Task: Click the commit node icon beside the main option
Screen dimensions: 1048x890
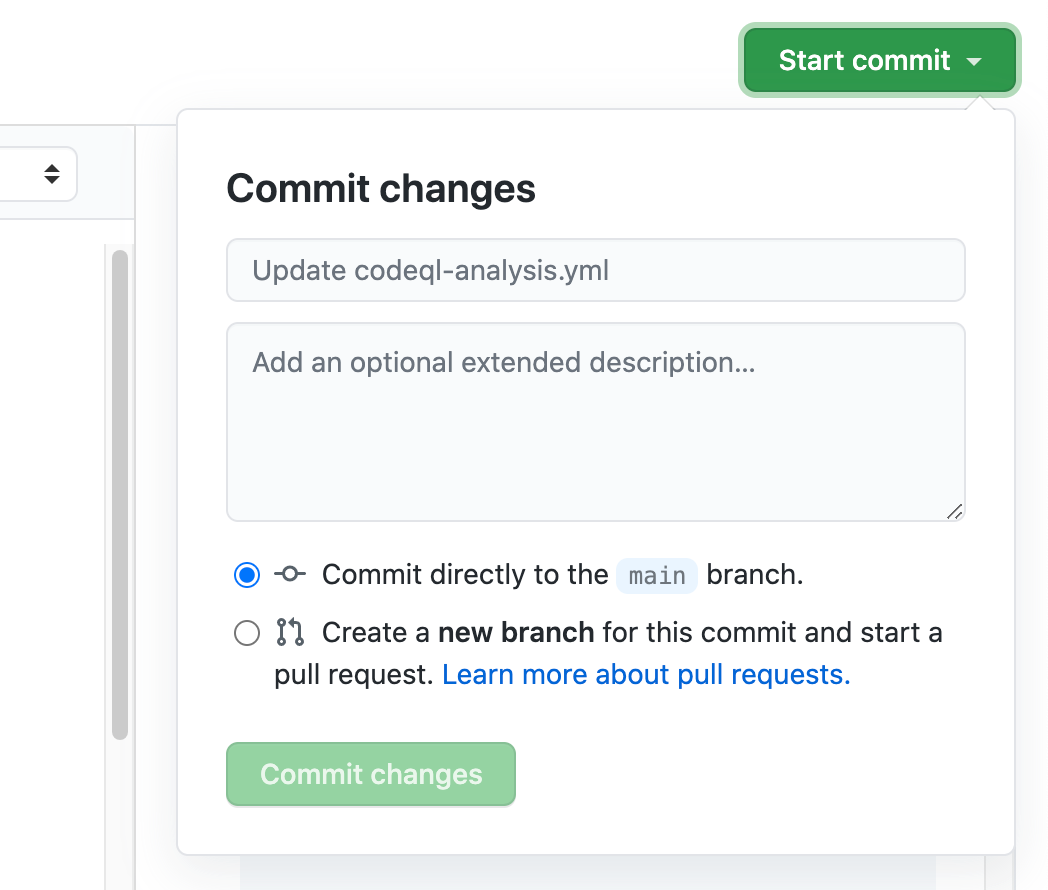Action: click(289, 574)
